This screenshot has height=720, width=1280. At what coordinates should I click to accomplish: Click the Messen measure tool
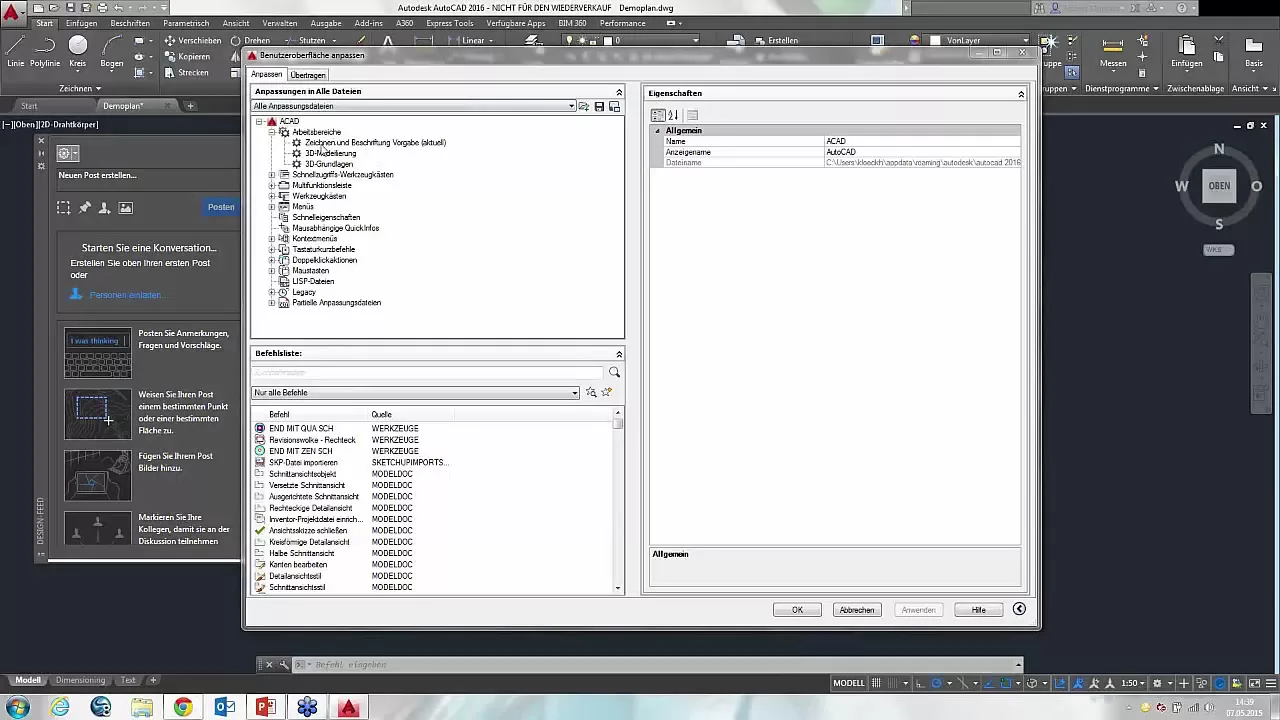tap(1113, 51)
